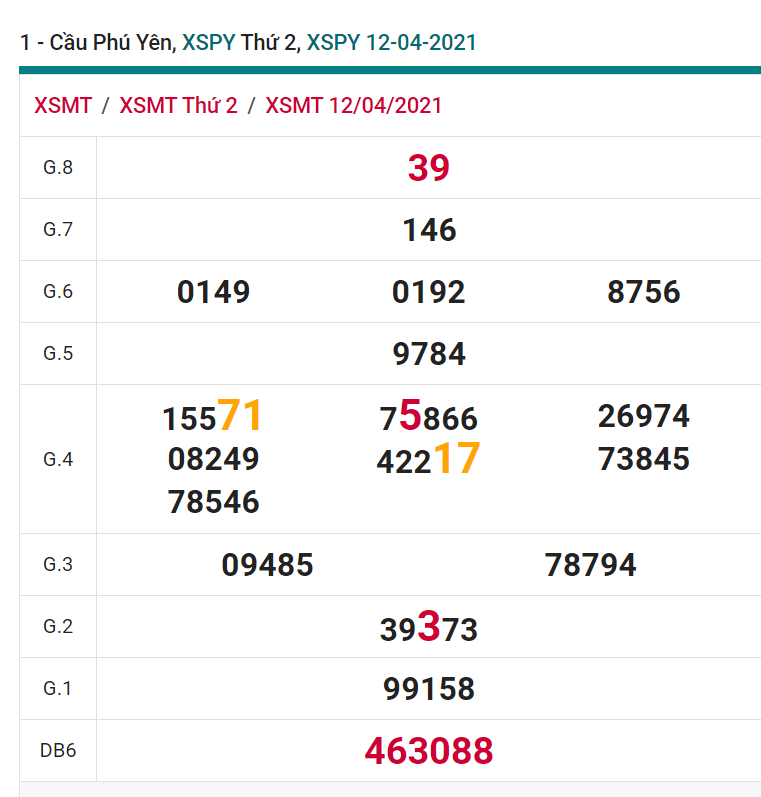The width and height of the screenshot is (761, 797).
Task: Open the XSPY 12-04-2021 link
Action: pos(391,42)
